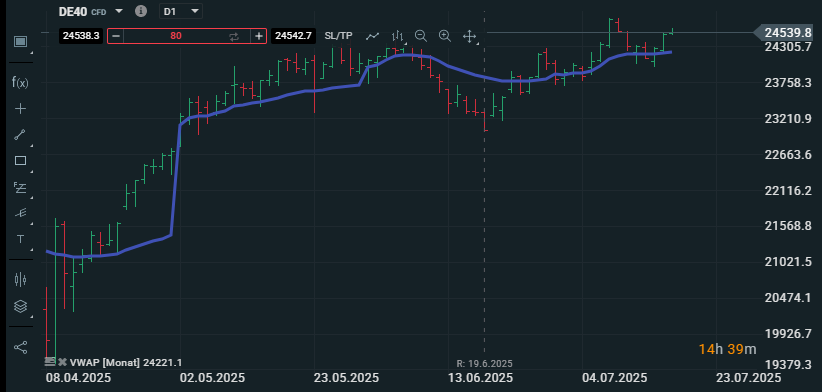This screenshot has height=392, width=822.
Task: Open the chart bar type selector
Action: (x=398, y=36)
